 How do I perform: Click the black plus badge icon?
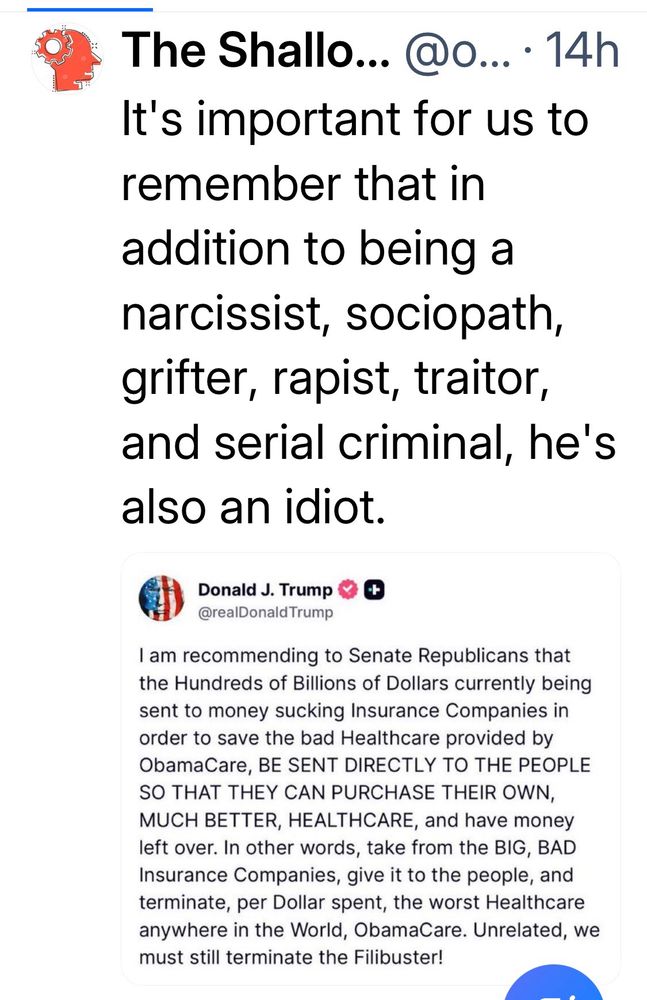pos(373,589)
